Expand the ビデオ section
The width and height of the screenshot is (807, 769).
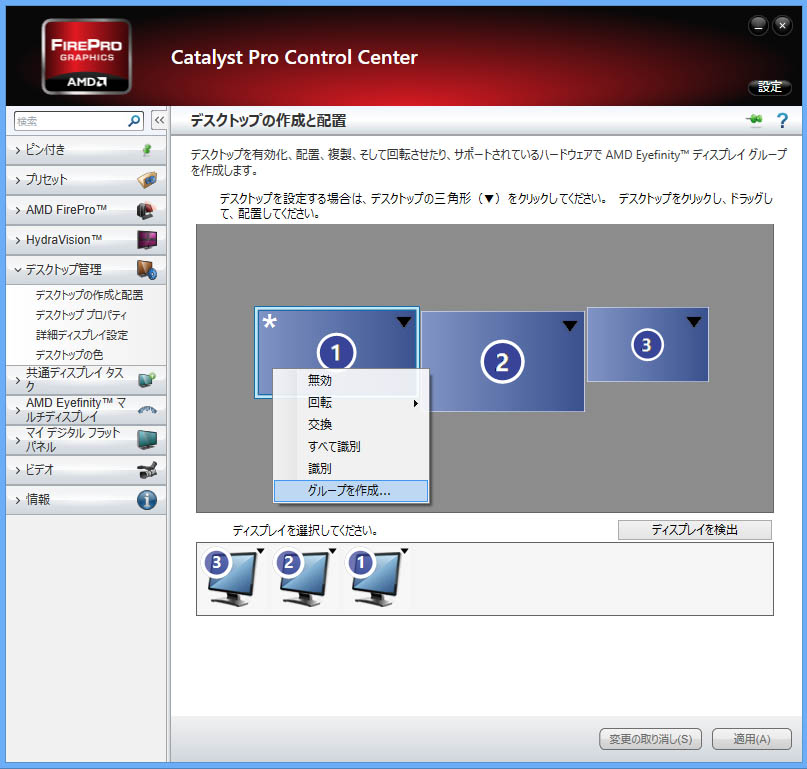pos(17,470)
